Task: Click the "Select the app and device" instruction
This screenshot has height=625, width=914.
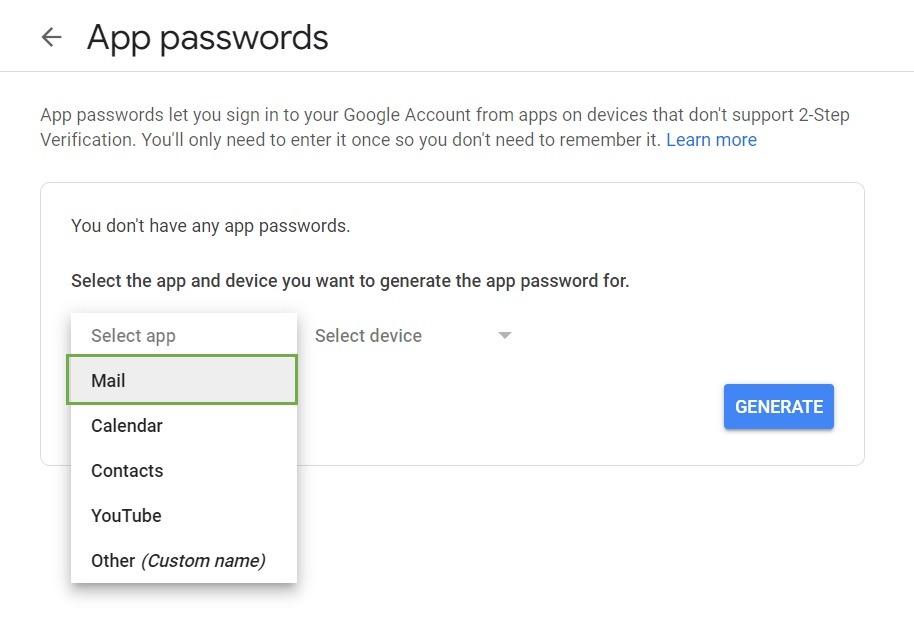Action: (350, 281)
